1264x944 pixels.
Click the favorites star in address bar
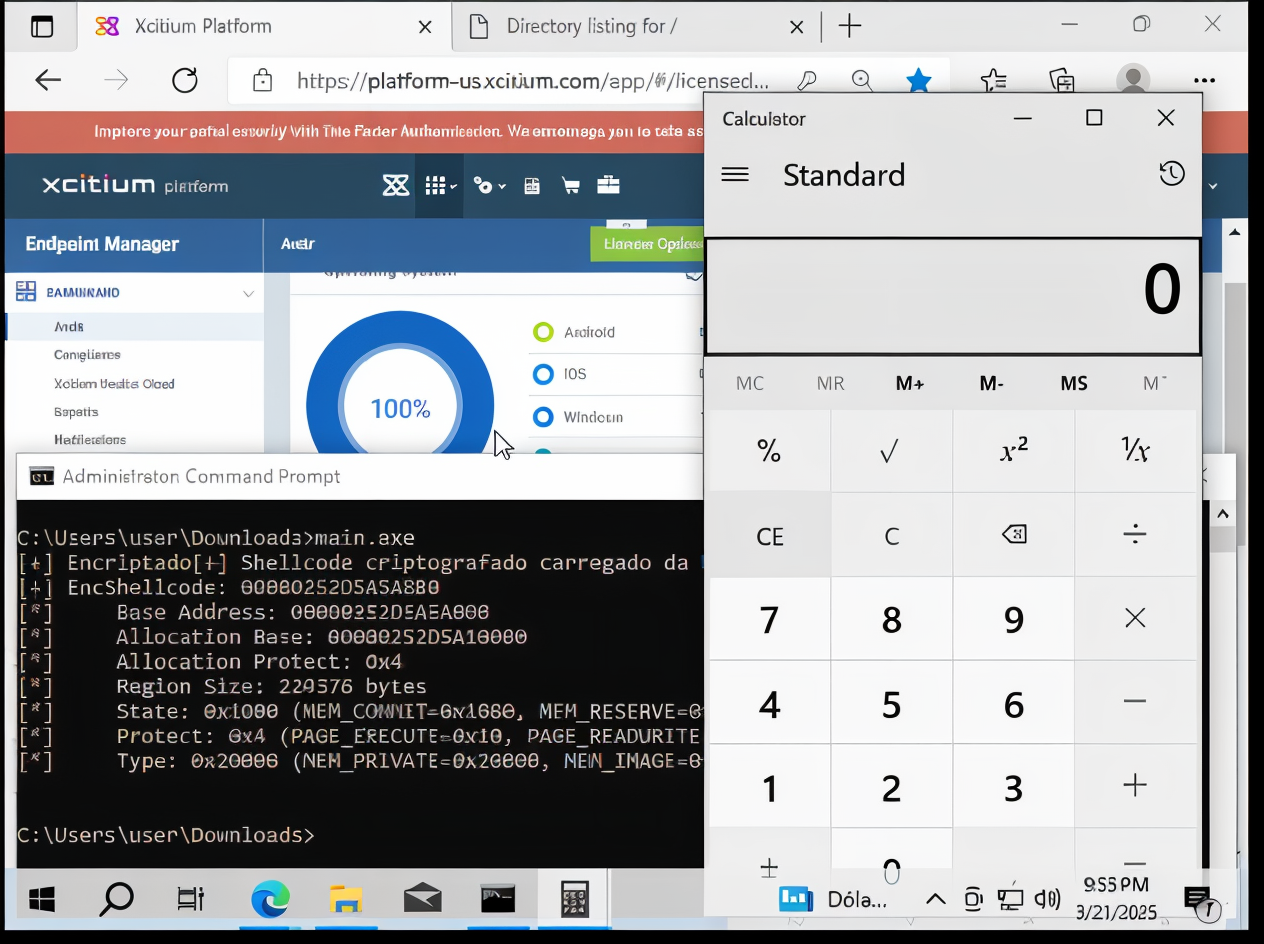(918, 81)
